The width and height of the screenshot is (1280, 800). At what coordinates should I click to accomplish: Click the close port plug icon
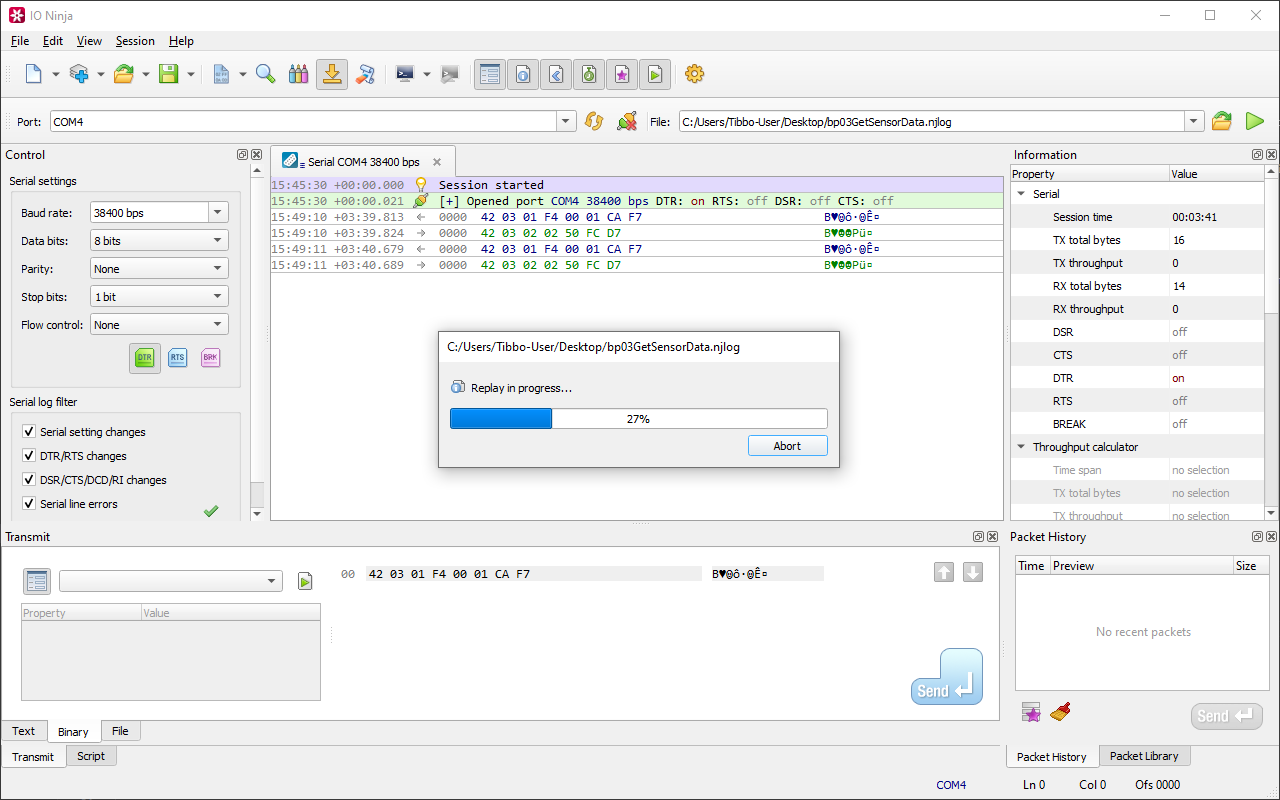coord(627,121)
